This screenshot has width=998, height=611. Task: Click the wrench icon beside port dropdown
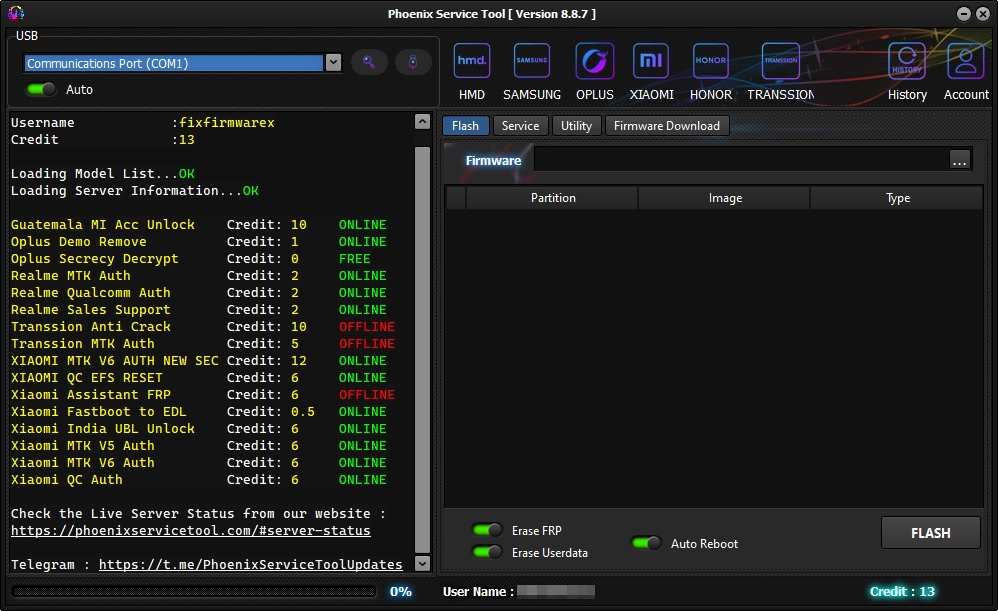[x=369, y=62]
